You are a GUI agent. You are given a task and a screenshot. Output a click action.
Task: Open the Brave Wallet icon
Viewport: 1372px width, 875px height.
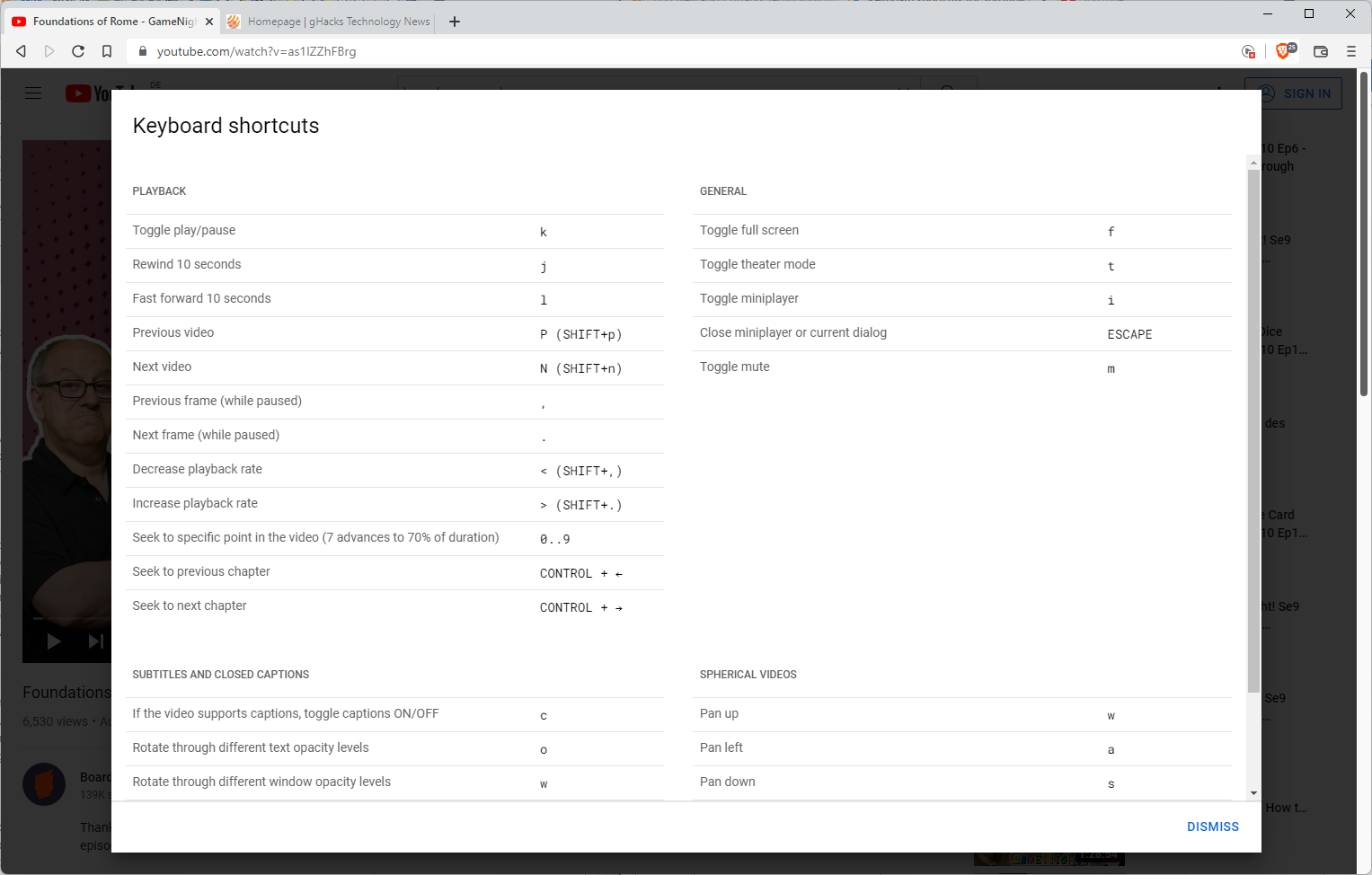[1320, 51]
